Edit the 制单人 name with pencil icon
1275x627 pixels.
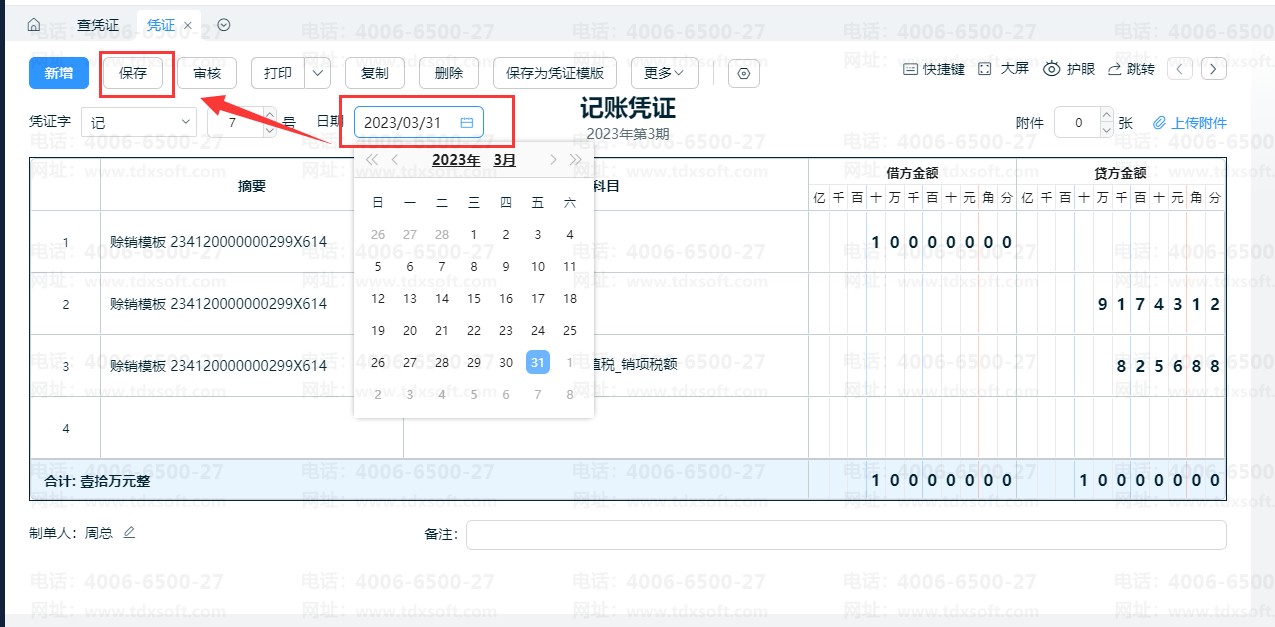click(128, 533)
